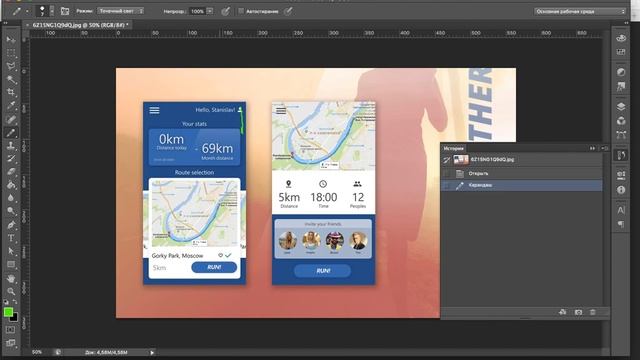Create new document from current history state
The height and width of the screenshot is (360, 640).
click(562, 312)
